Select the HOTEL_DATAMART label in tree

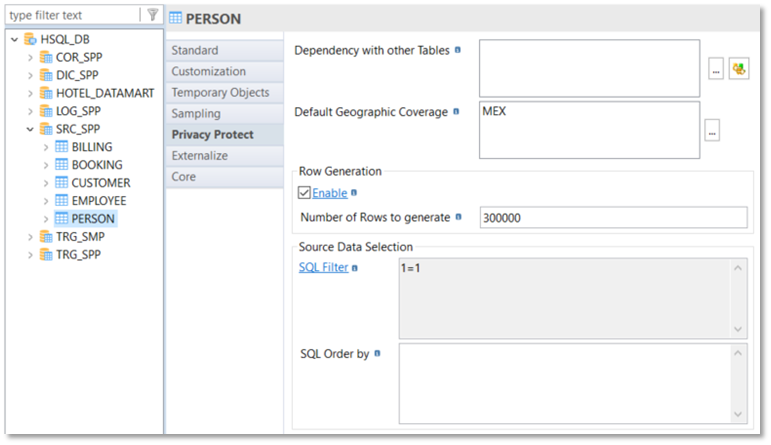(105, 93)
